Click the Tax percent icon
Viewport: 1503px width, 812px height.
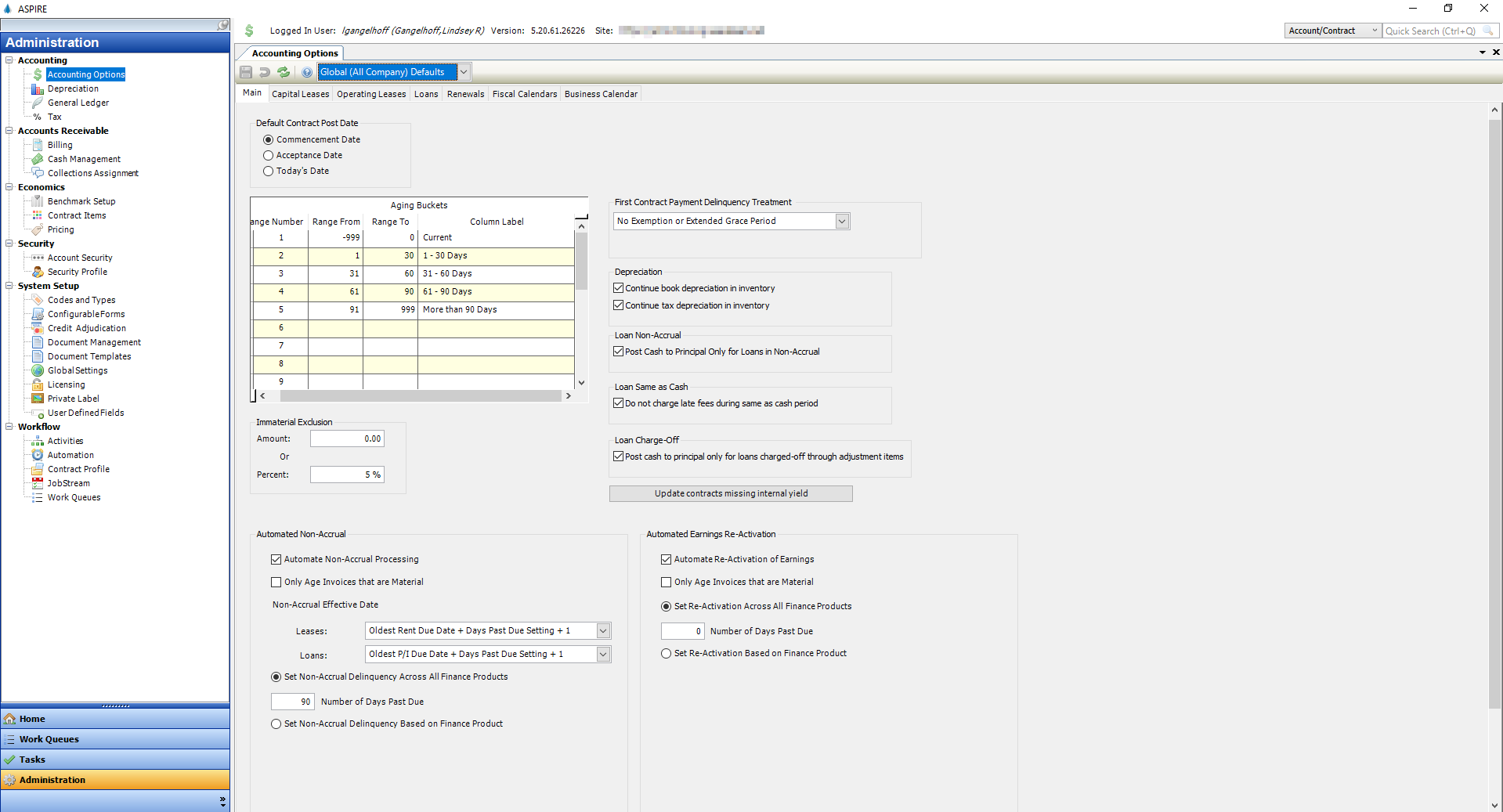pyautogui.click(x=38, y=117)
